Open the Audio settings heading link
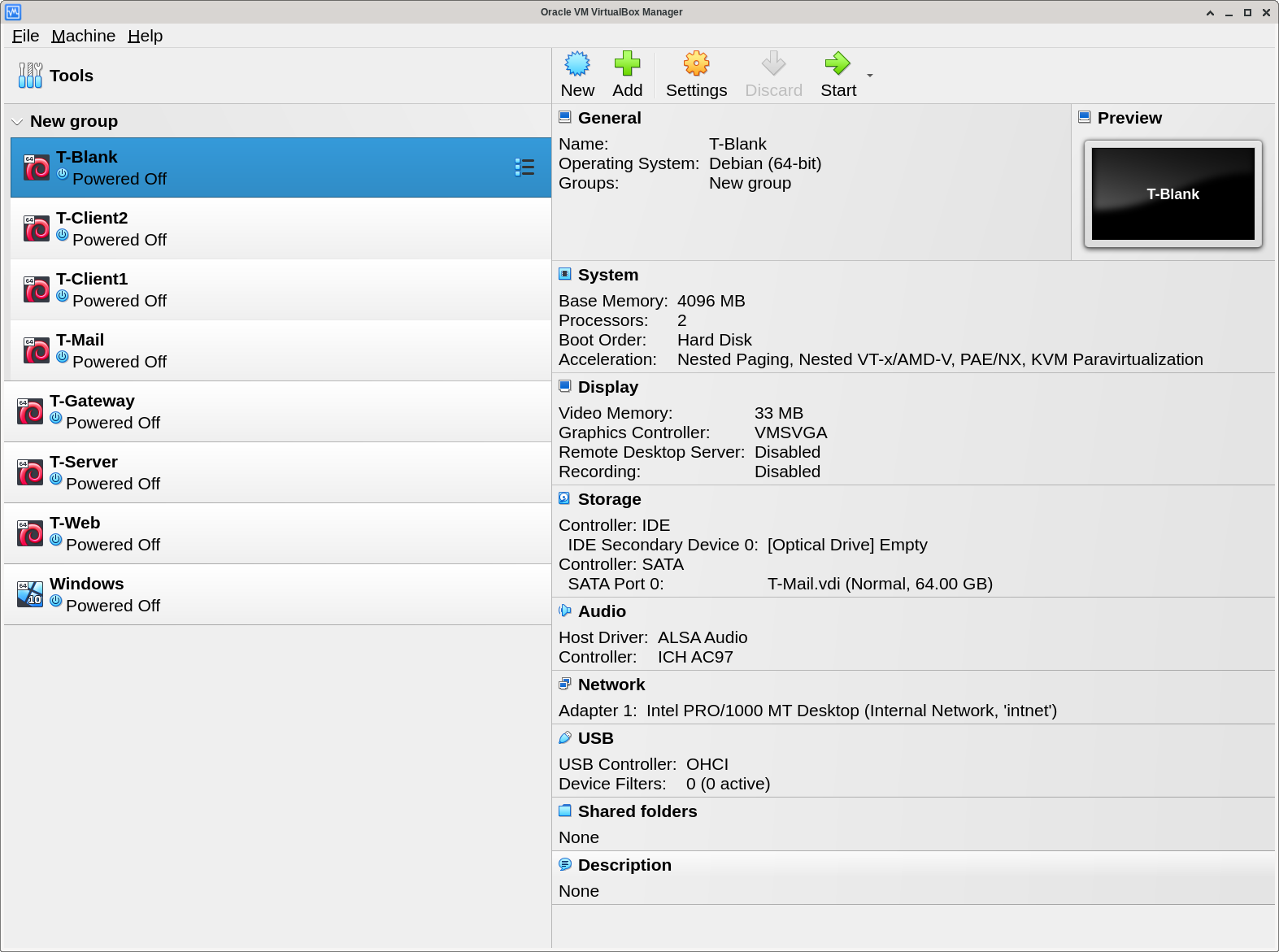 [x=602, y=611]
